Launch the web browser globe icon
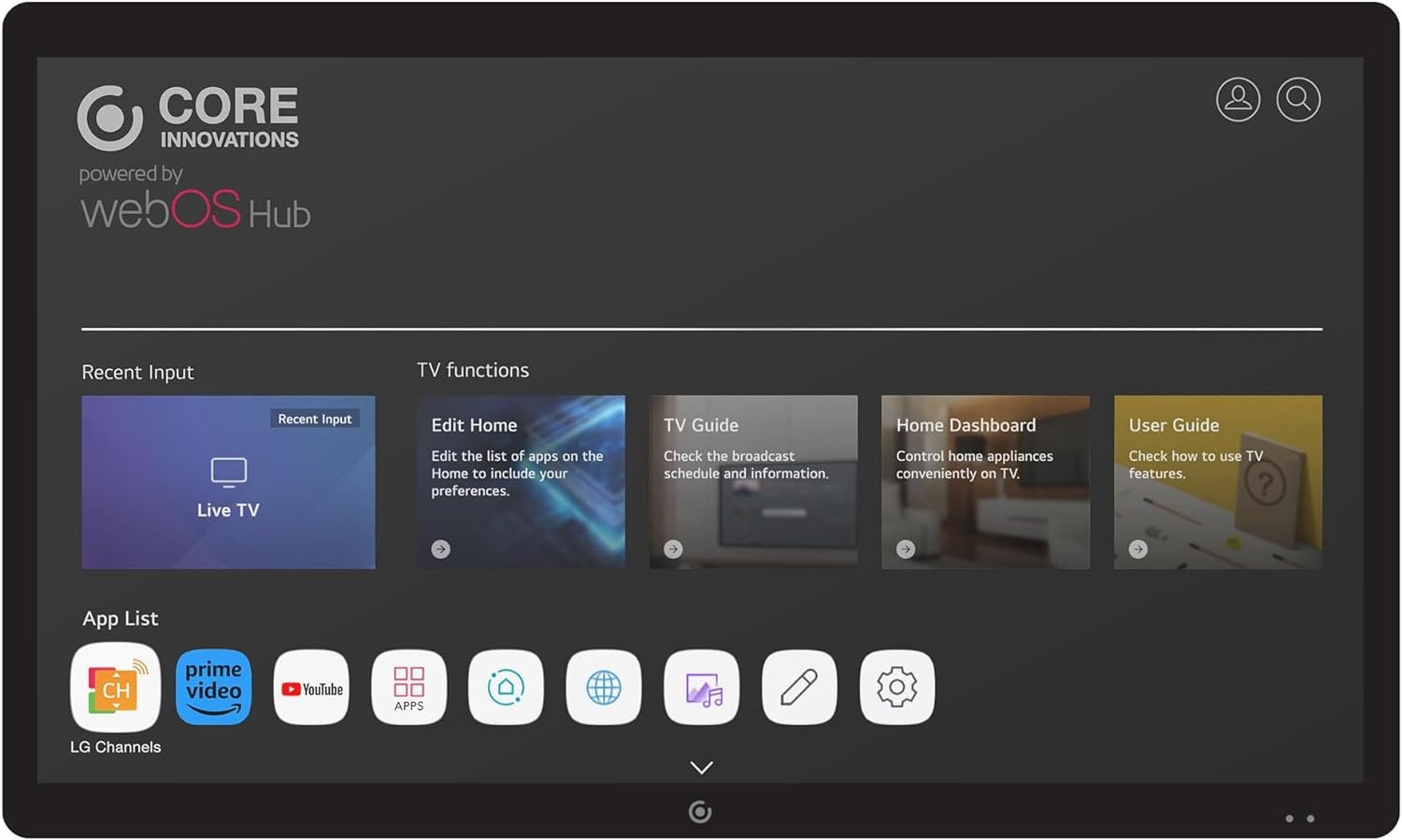Screen dimensions: 1402x840 [604, 688]
